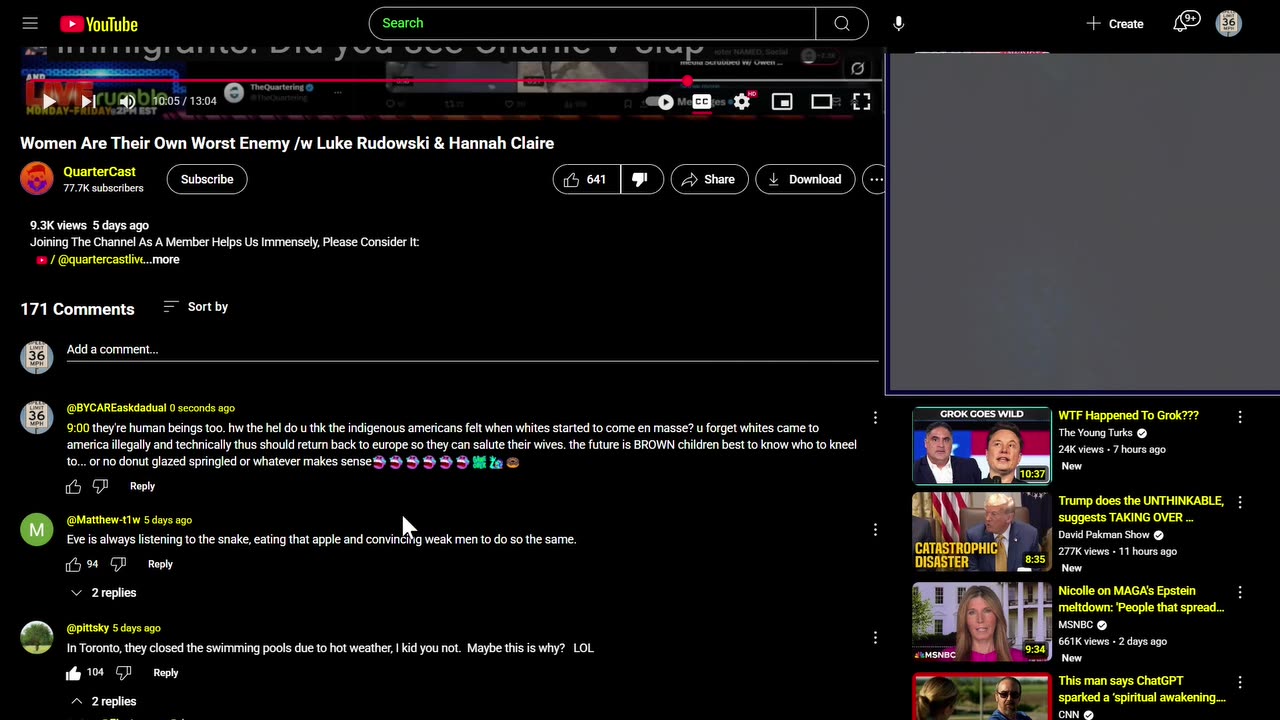Open more actions next to Download
1280x720 pixels.
pyautogui.click(x=876, y=179)
